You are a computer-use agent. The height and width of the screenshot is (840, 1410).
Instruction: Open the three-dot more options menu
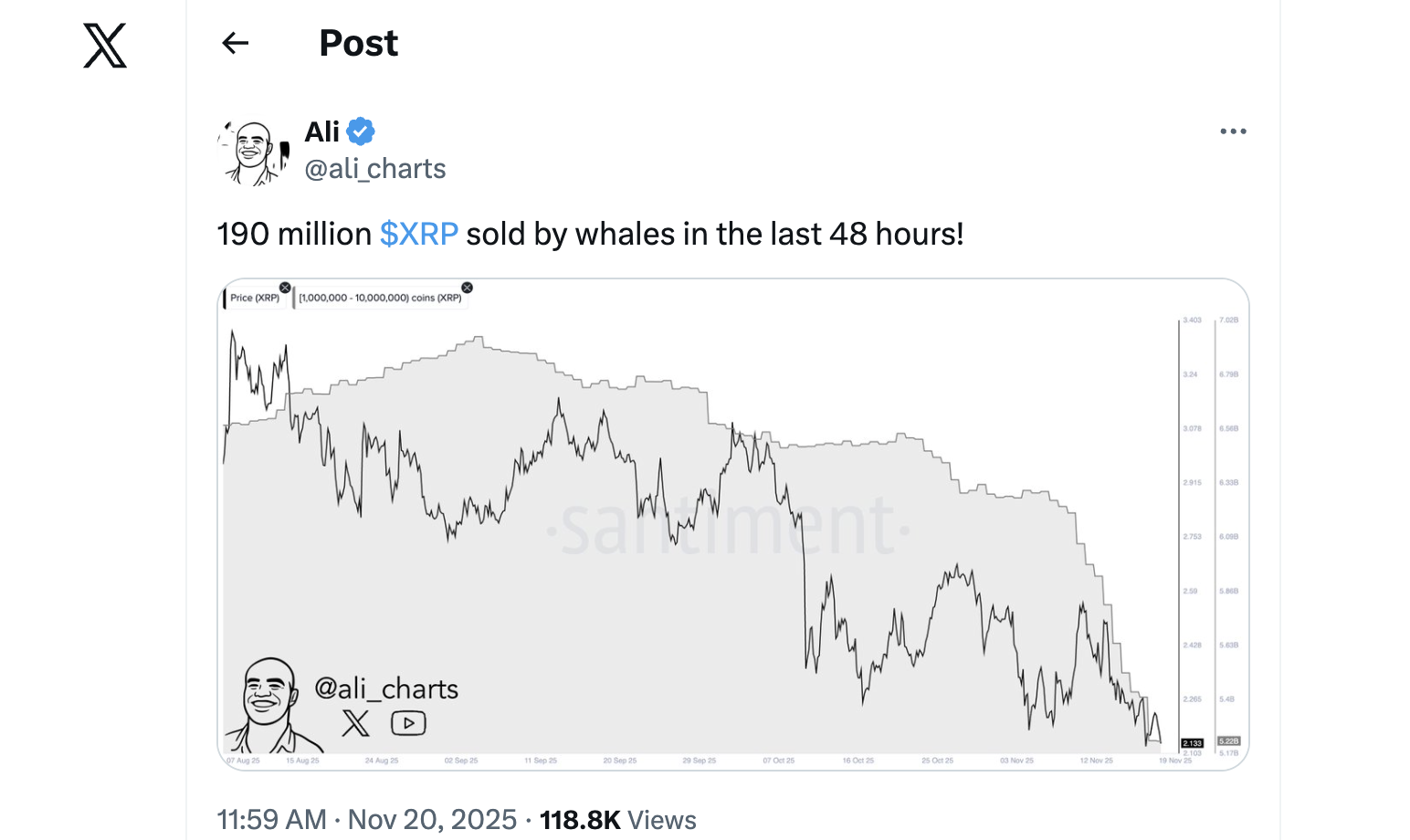tap(1233, 131)
